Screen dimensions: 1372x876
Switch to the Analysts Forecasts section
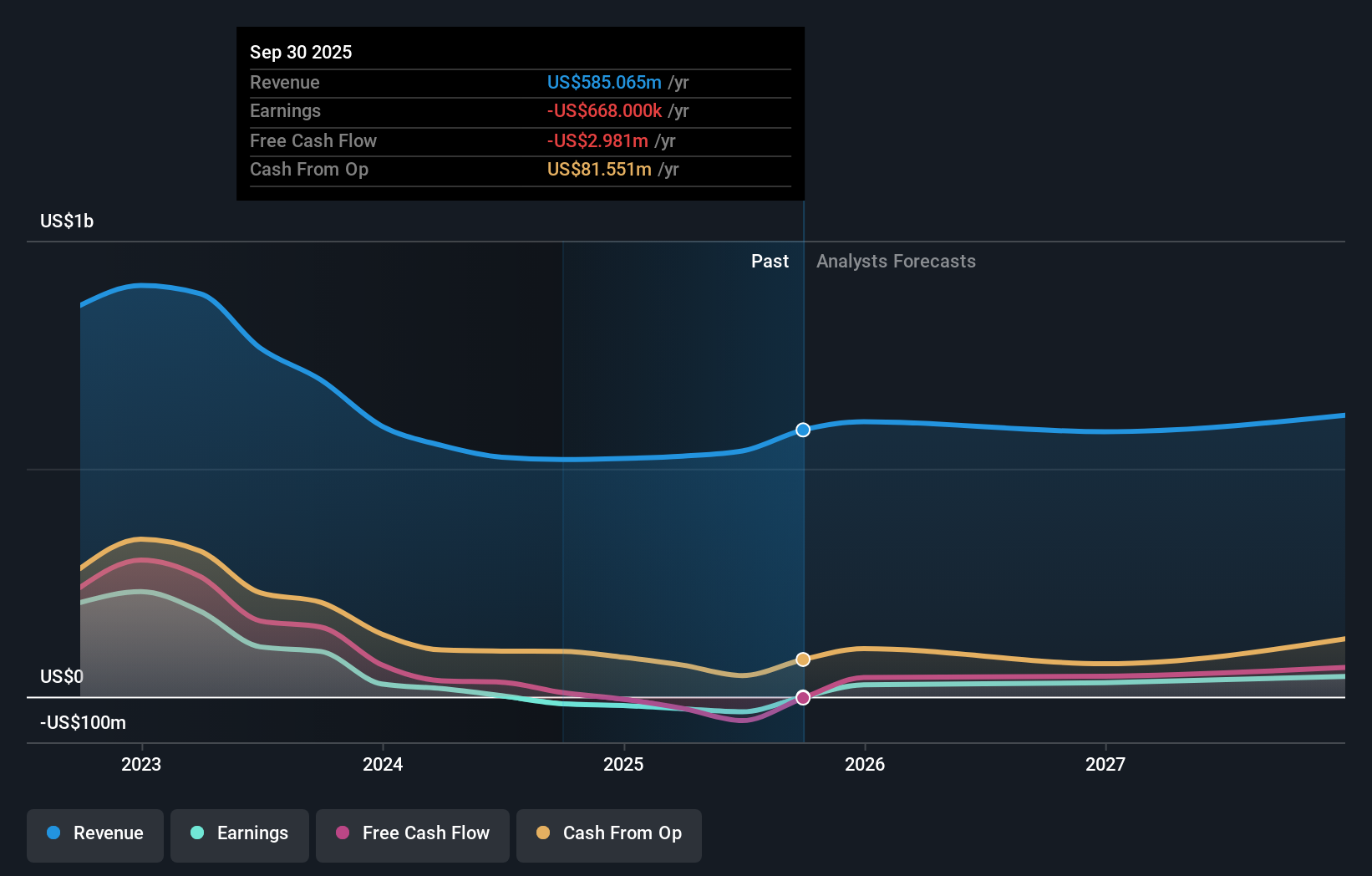tap(896, 261)
